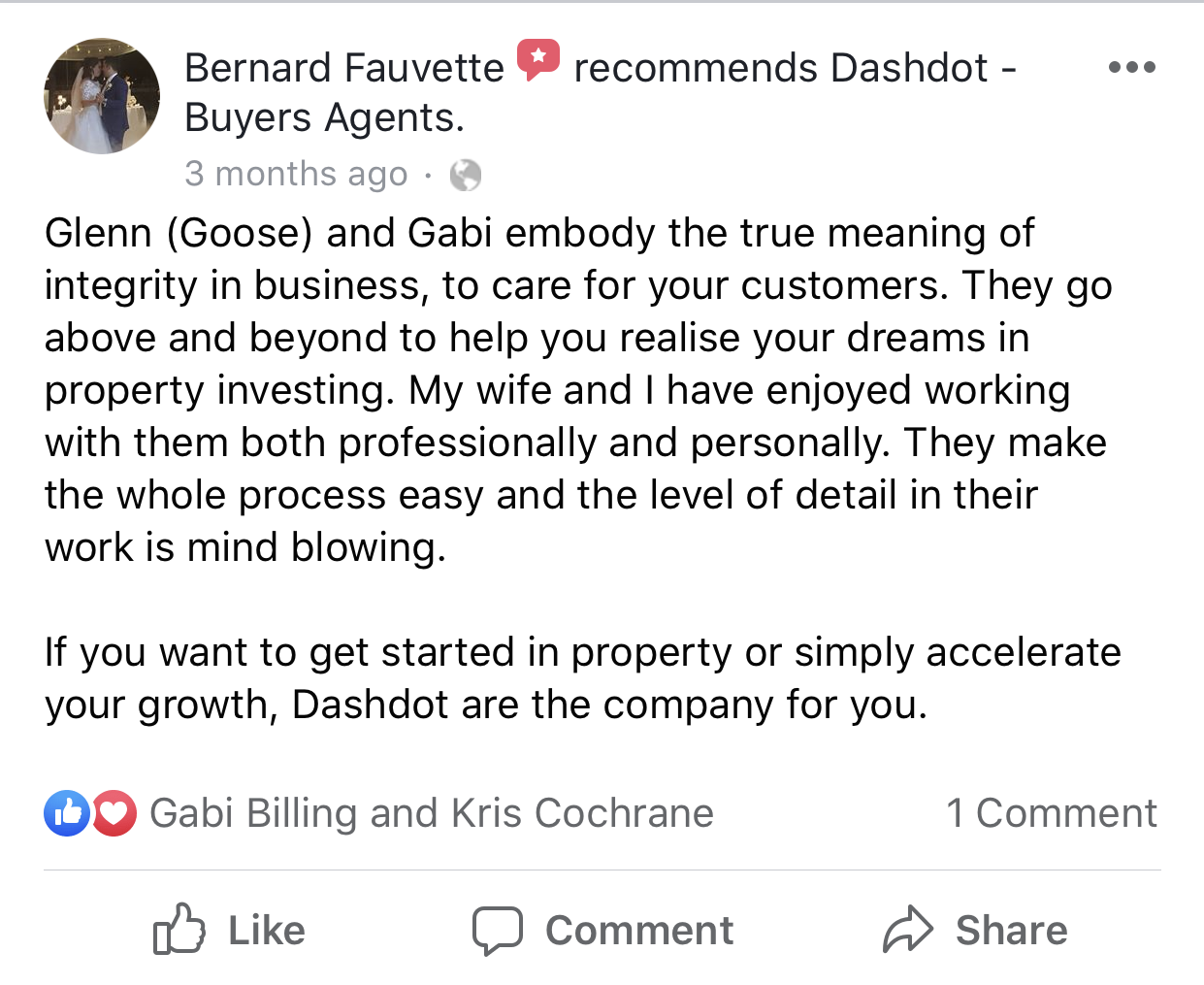Click the globe public audience icon
The image size is (1204, 985).
(x=466, y=175)
